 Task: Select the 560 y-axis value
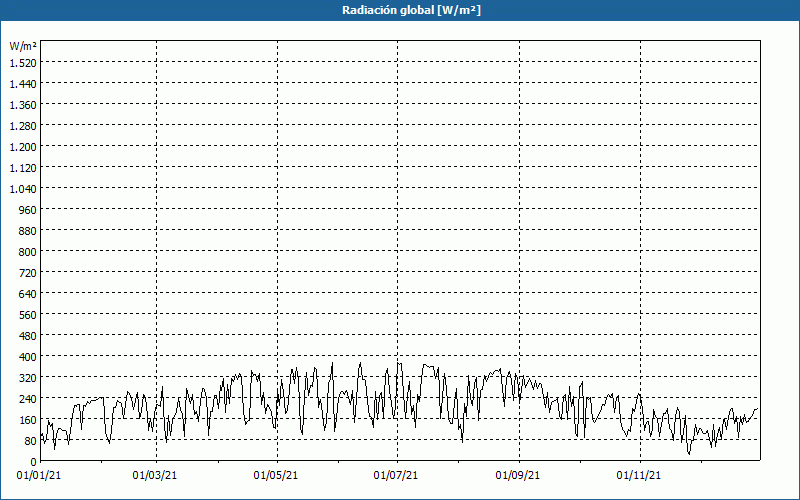pyautogui.click(x=27, y=315)
